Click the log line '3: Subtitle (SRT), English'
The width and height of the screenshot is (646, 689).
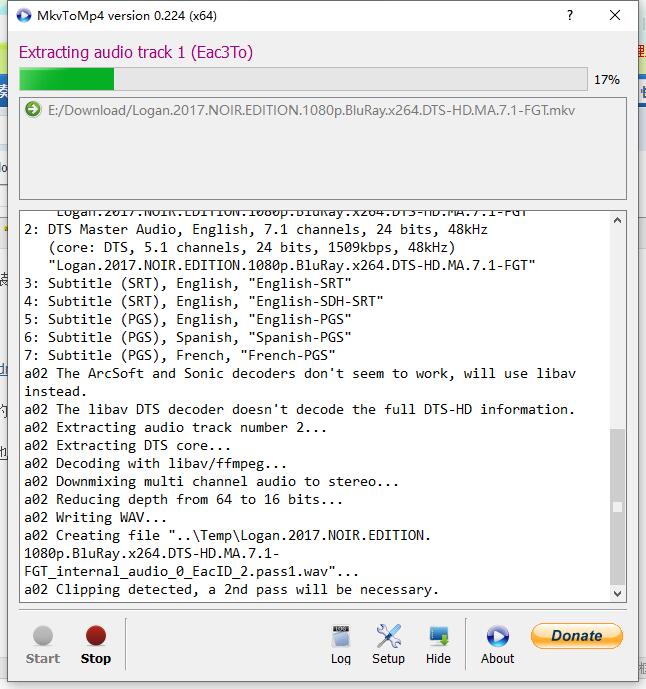coord(188,283)
